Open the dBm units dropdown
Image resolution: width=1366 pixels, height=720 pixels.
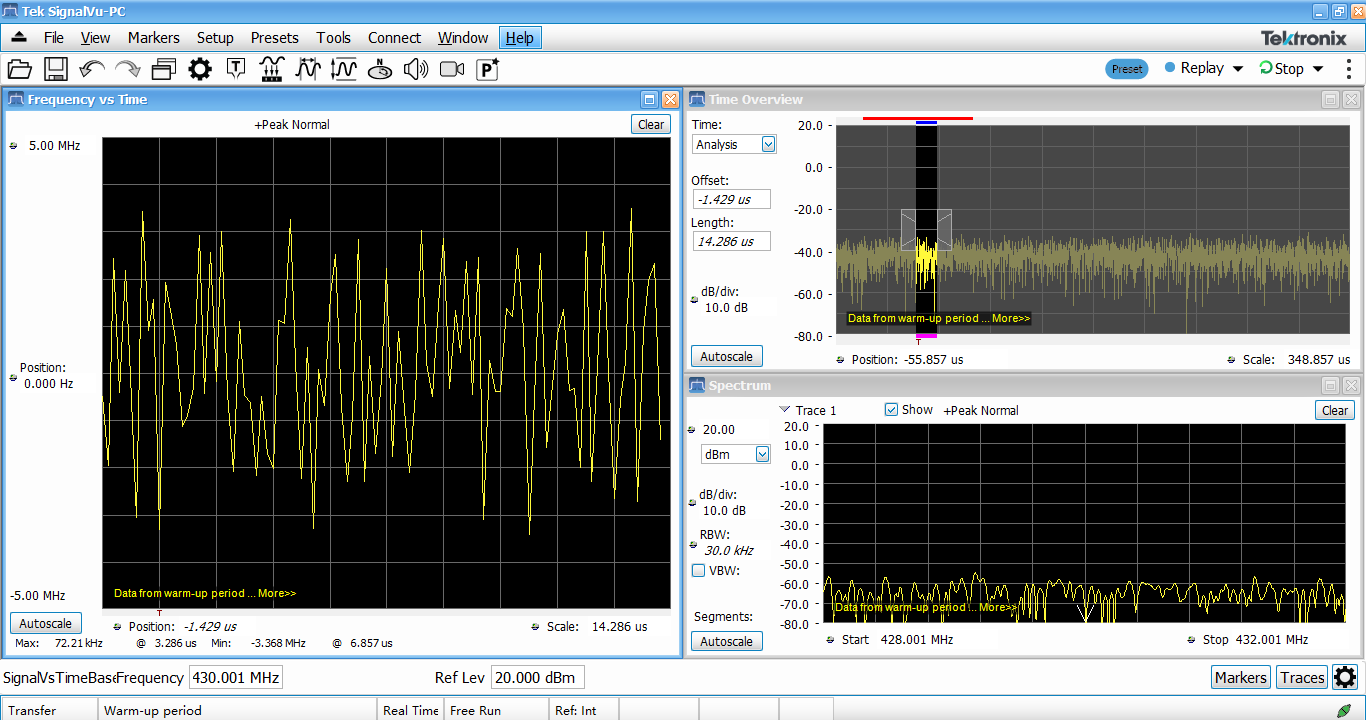tap(763, 454)
